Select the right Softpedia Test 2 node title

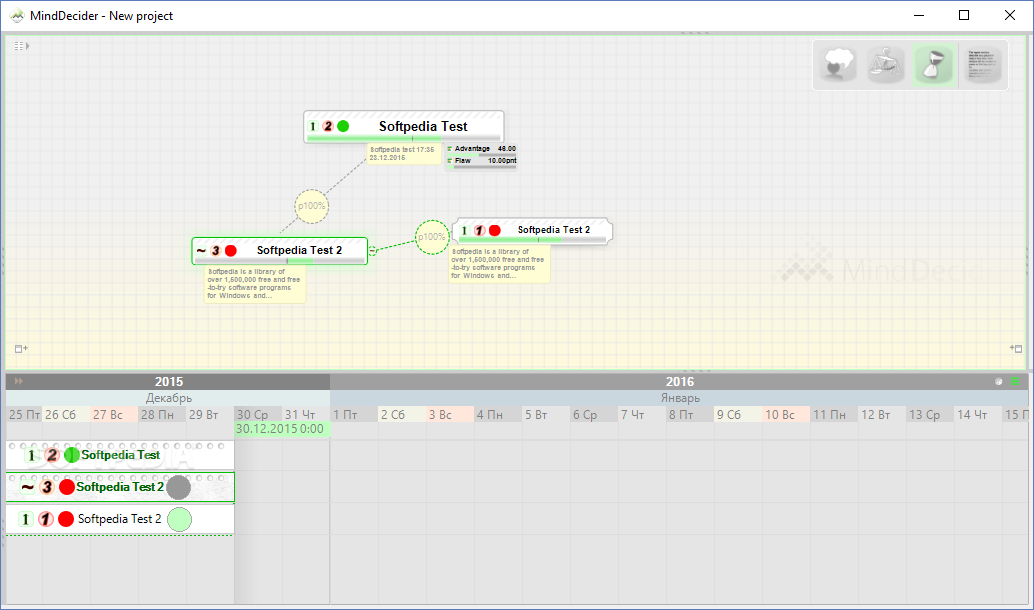click(554, 229)
